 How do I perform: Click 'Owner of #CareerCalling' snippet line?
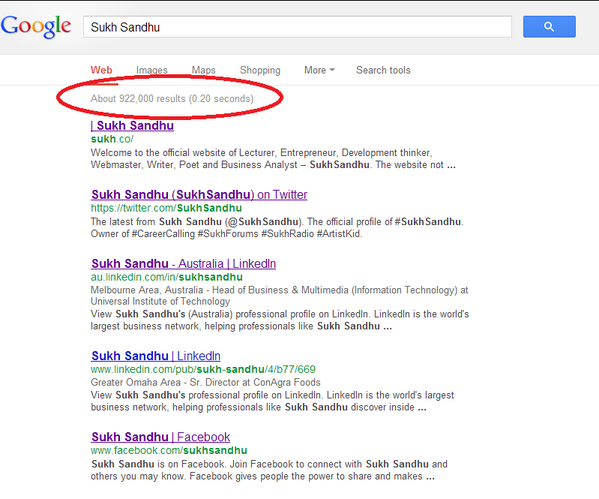tap(226, 234)
